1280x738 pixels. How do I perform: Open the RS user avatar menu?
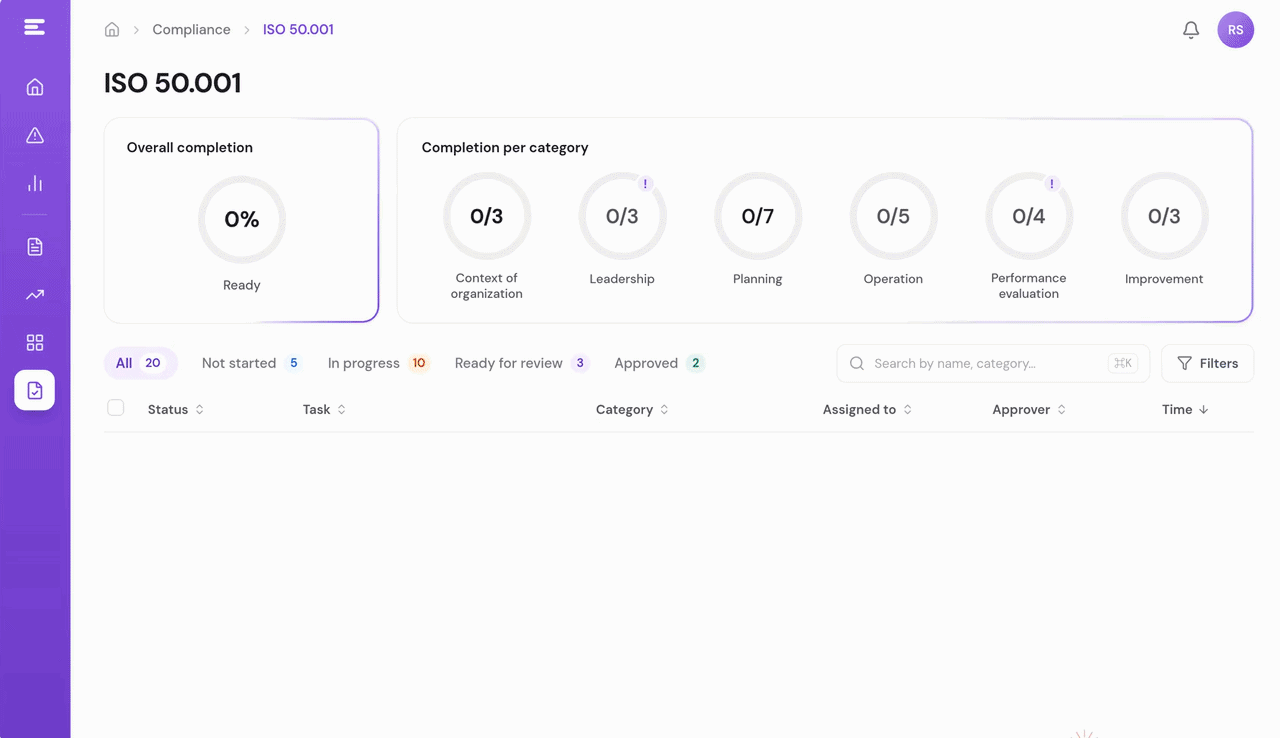1236,30
